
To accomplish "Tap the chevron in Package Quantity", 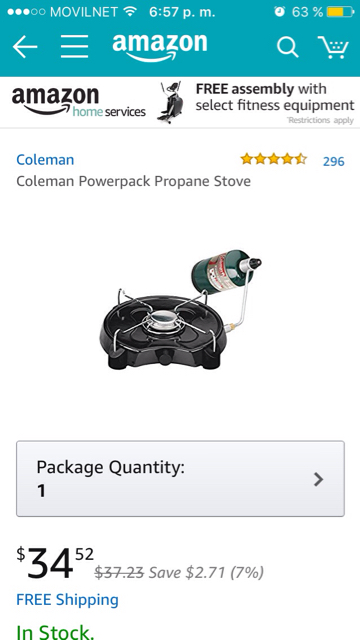I will [318, 479].
